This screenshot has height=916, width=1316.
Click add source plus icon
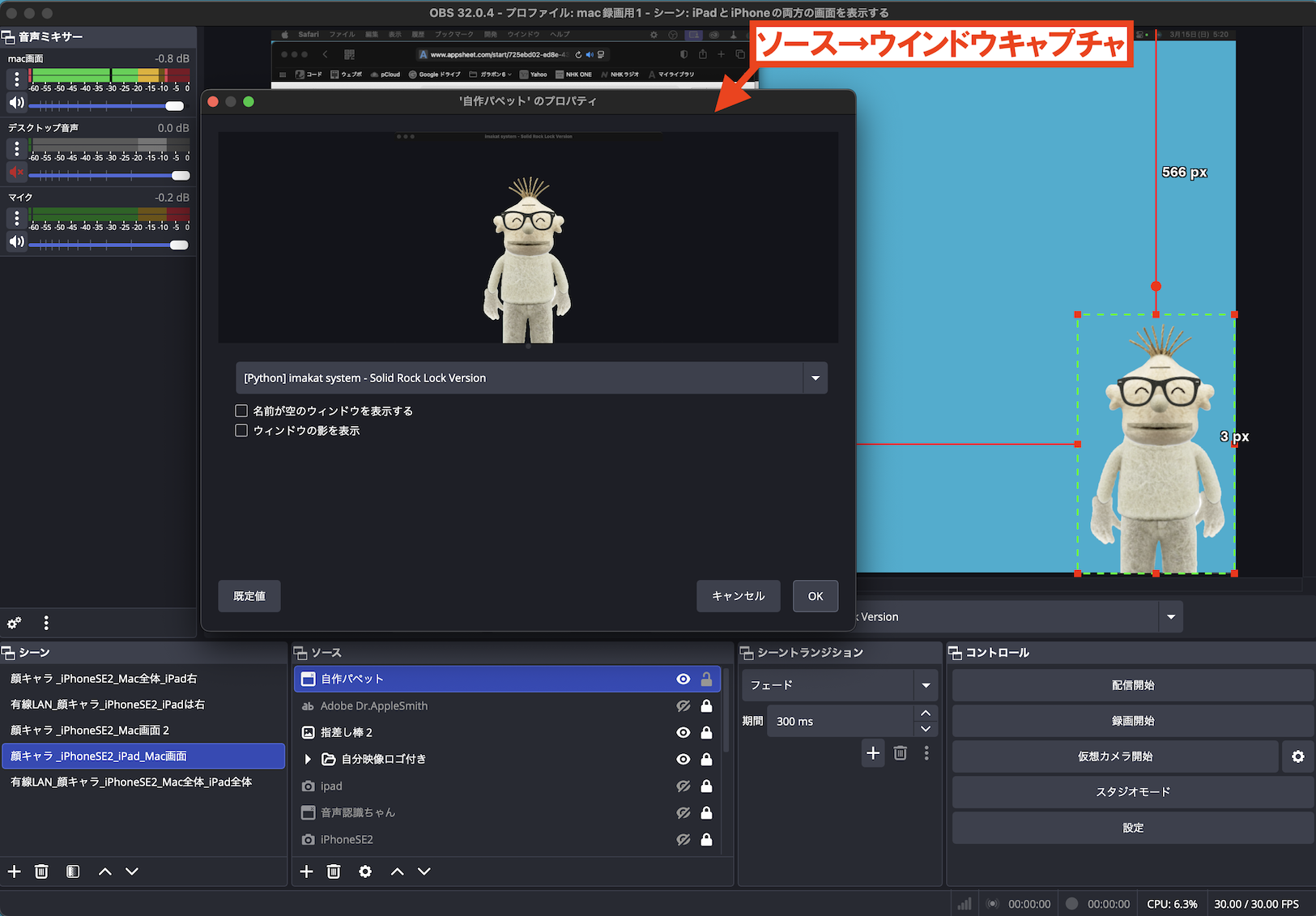click(306, 871)
